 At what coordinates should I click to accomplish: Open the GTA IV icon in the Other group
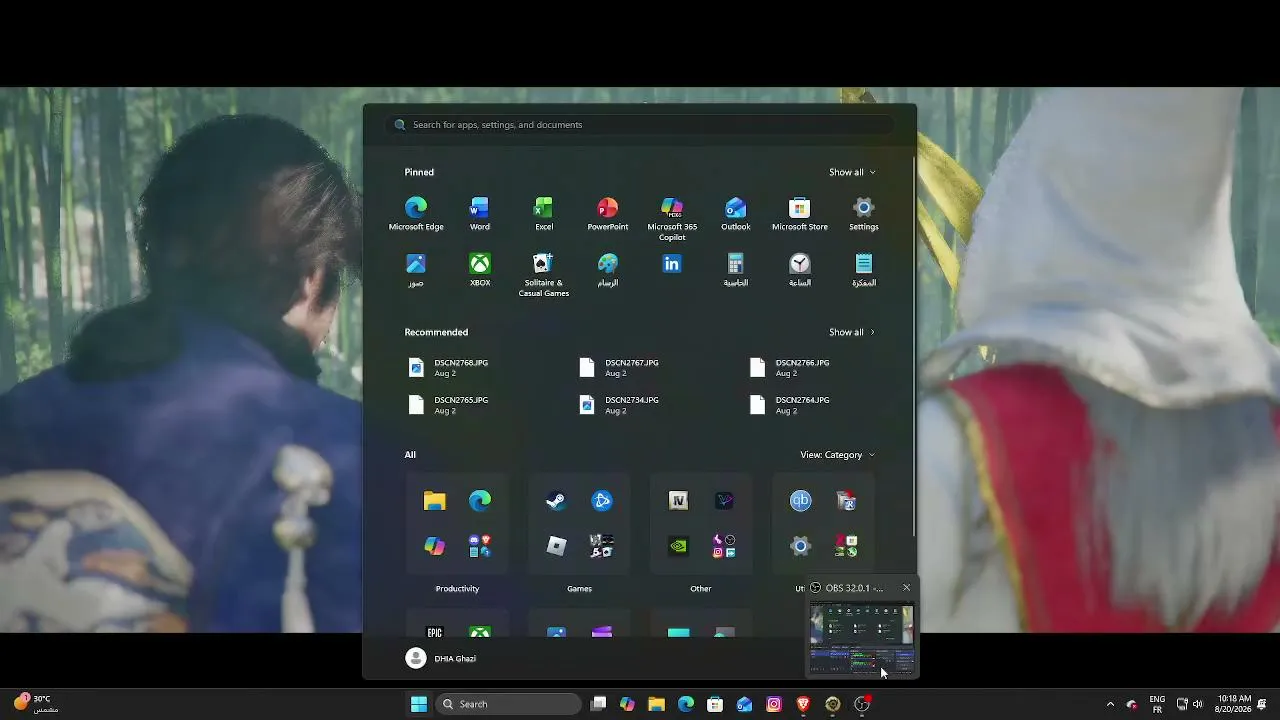(678, 501)
